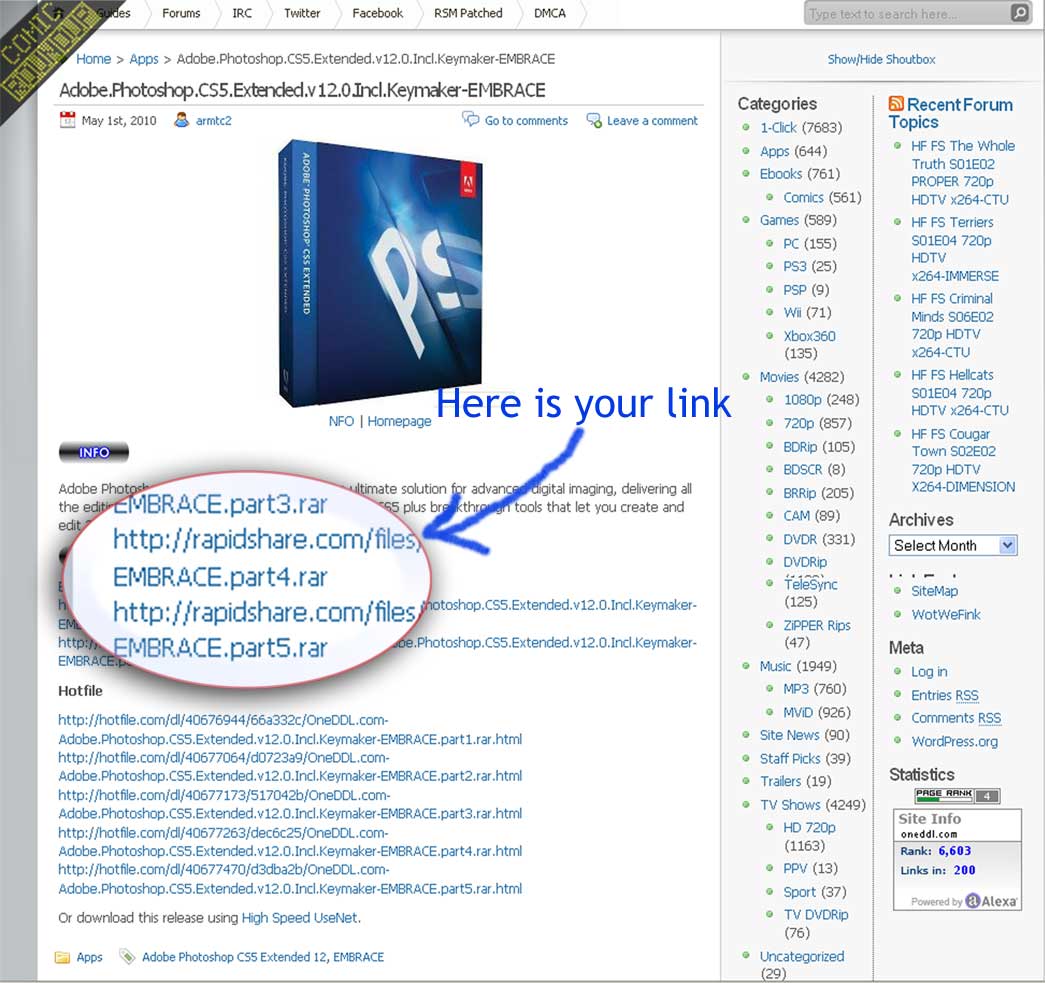Open the Games category

[x=779, y=220]
